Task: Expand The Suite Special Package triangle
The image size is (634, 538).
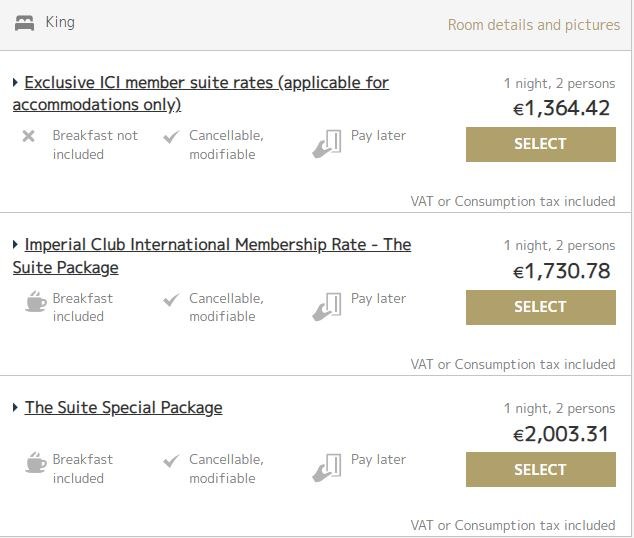Action: click(15, 407)
